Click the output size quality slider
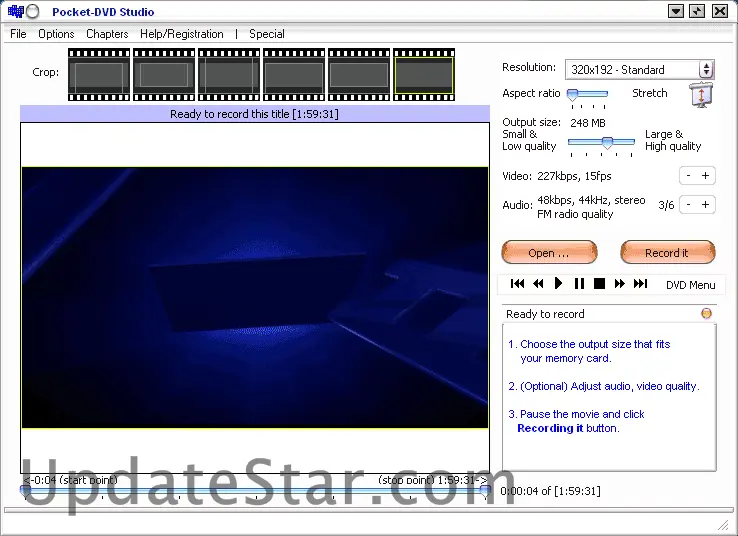738x536 pixels. point(606,142)
